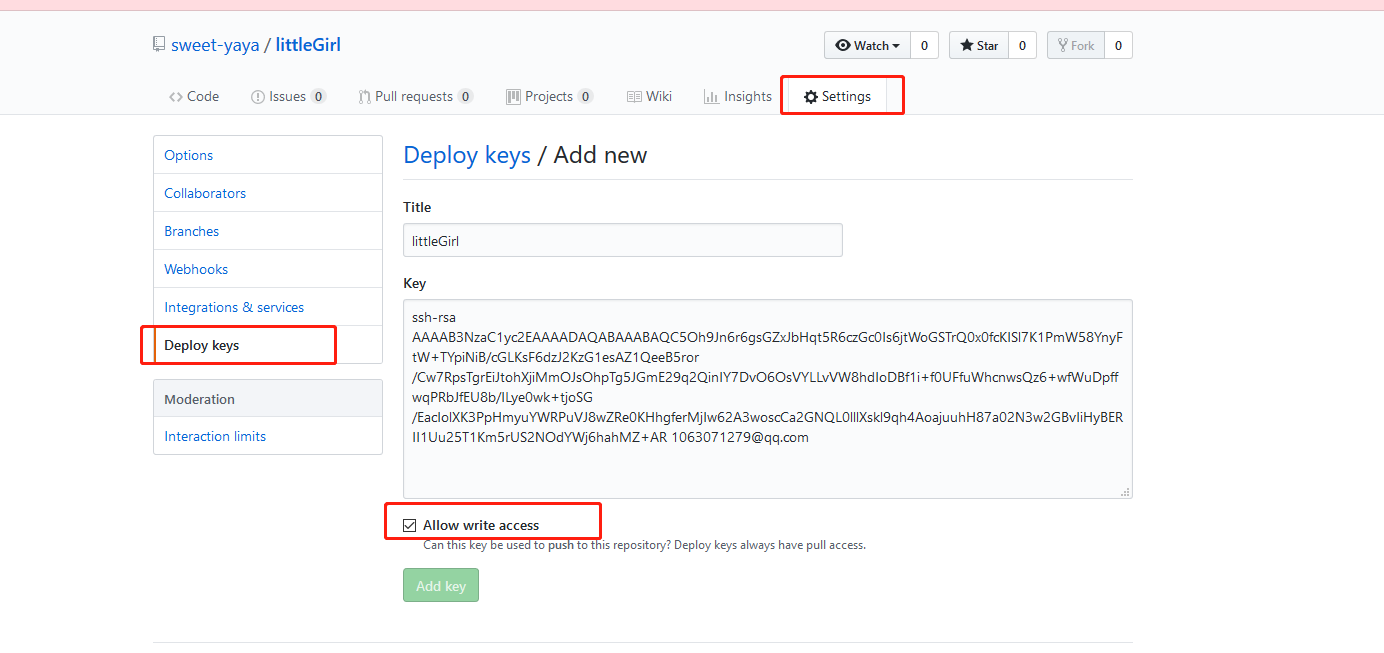Click the 1063071279@qq.com text in key

click(740, 437)
